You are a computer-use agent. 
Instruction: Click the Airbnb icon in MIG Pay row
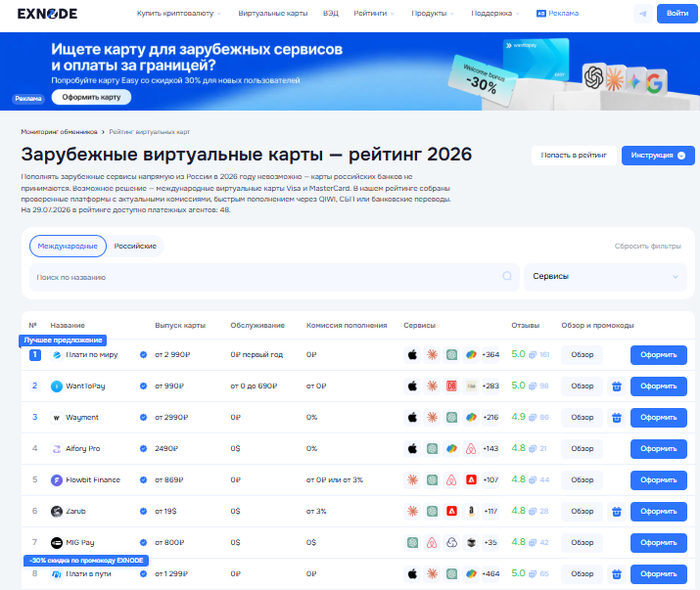coord(432,543)
